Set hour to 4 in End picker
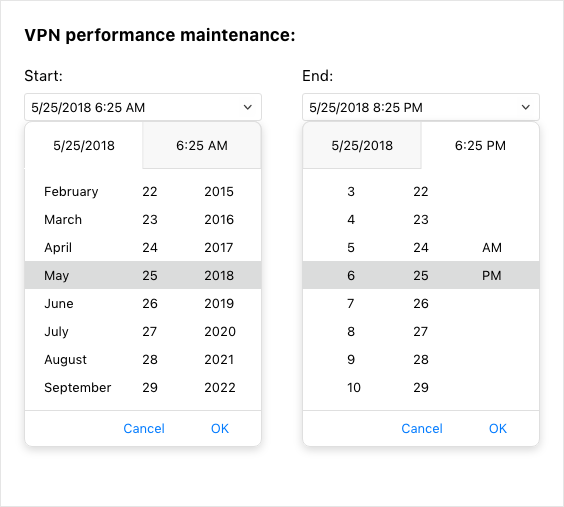564x507 pixels. click(351, 219)
